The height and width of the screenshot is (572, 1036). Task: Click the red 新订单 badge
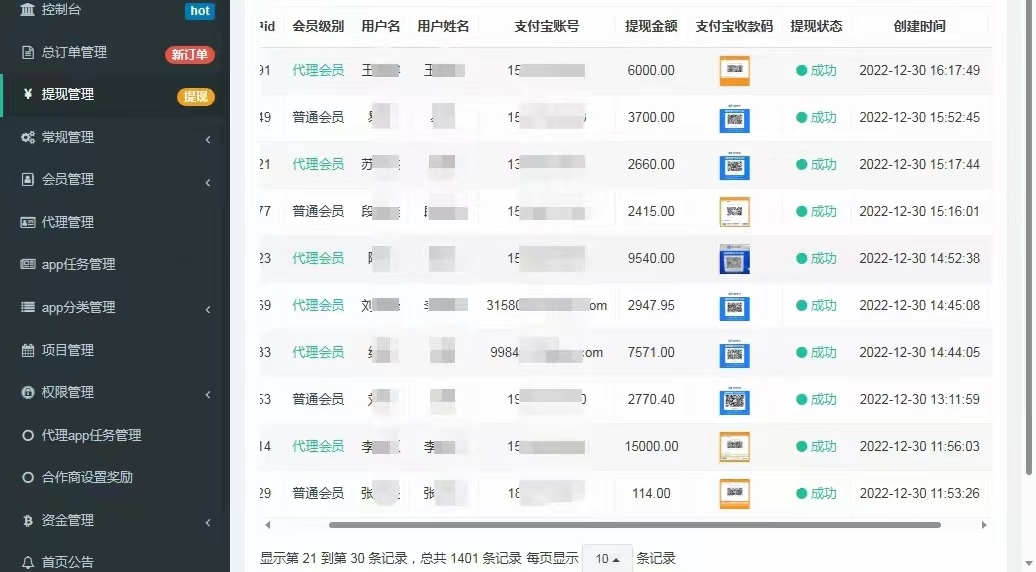tap(189, 54)
